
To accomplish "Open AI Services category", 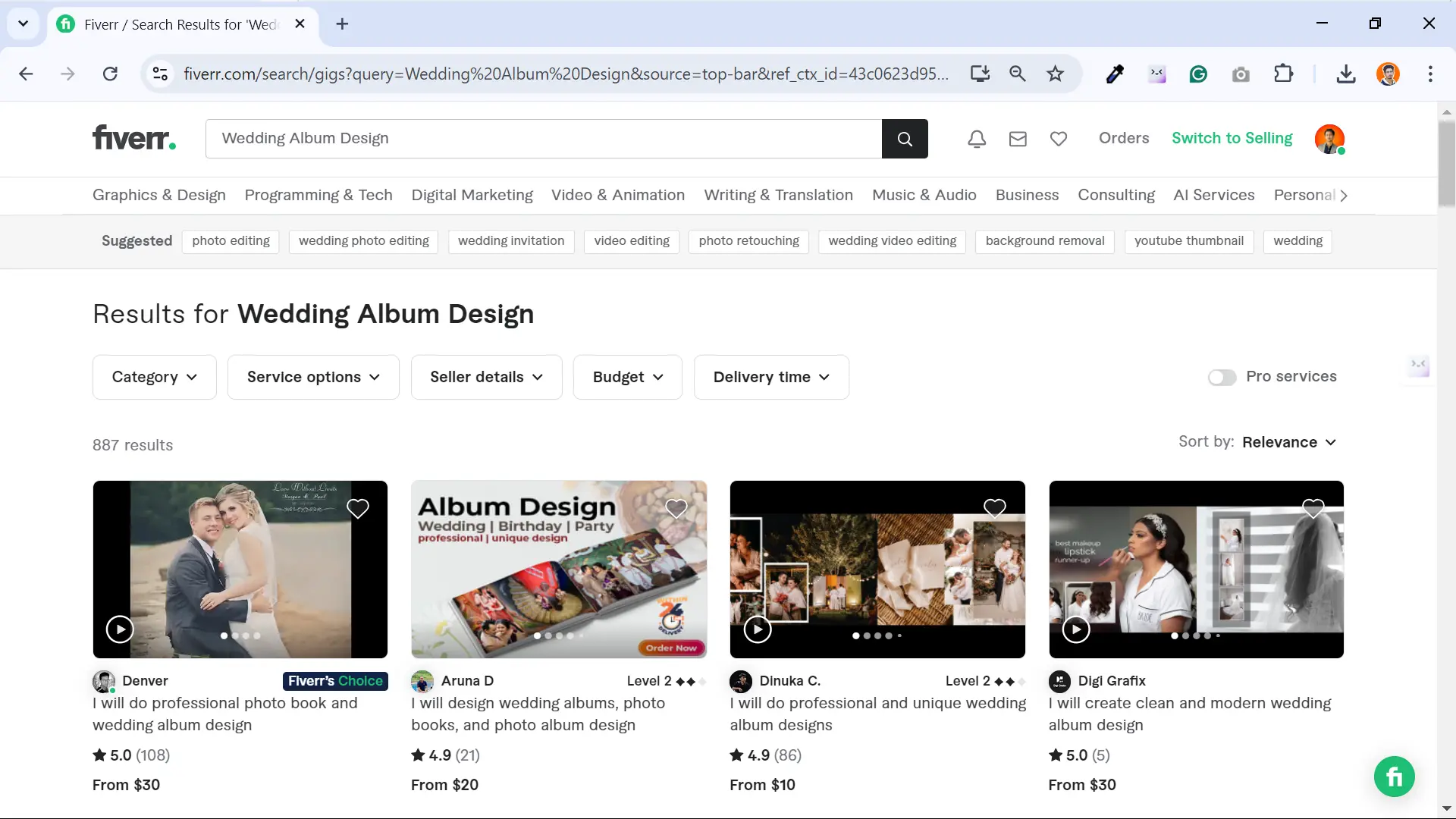I will [1213, 195].
